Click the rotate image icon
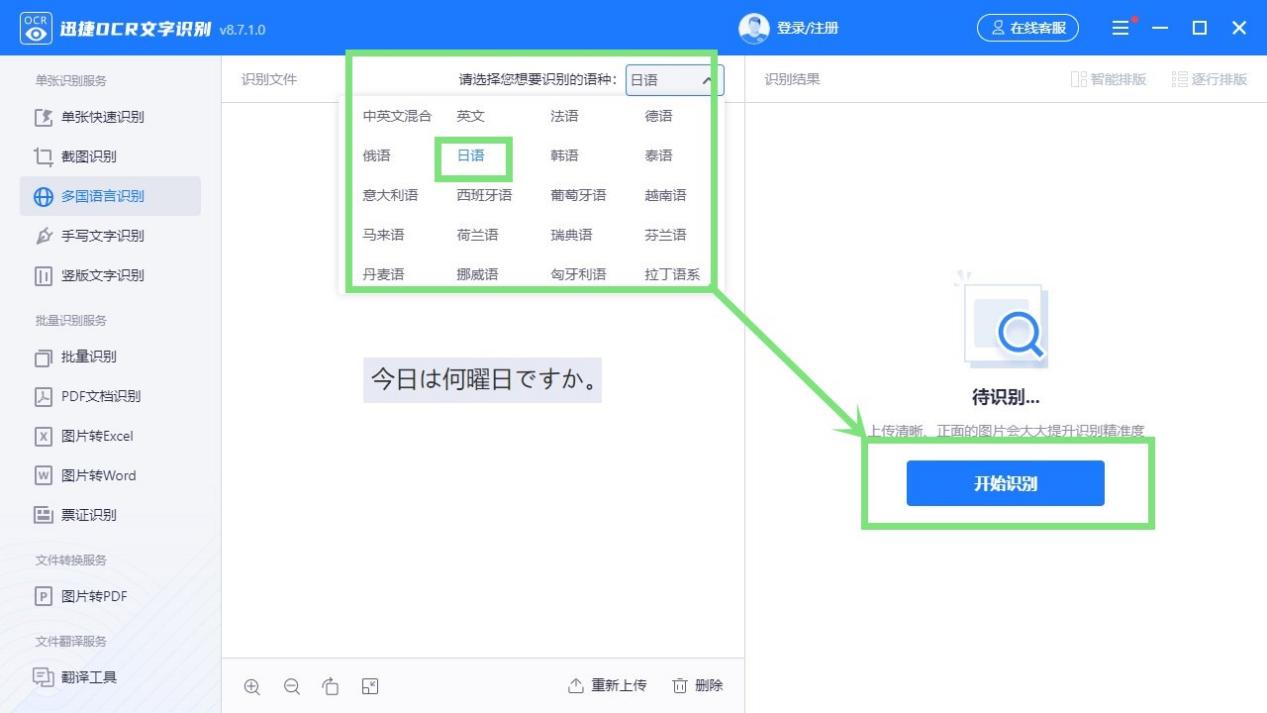This screenshot has height=713, width=1267. point(331,686)
